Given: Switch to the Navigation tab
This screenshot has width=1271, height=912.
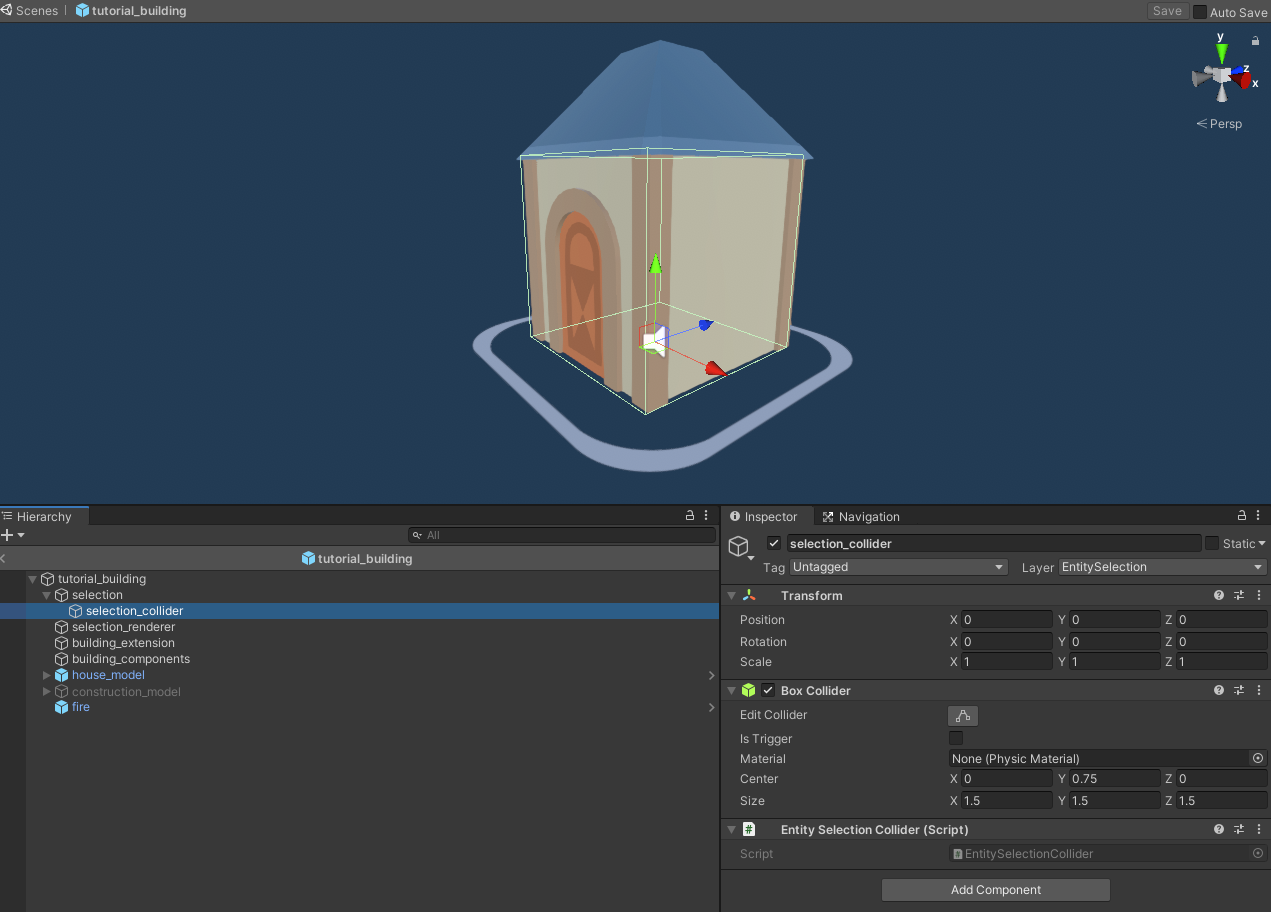Looking at the screenshot, I should click(860, 517).
